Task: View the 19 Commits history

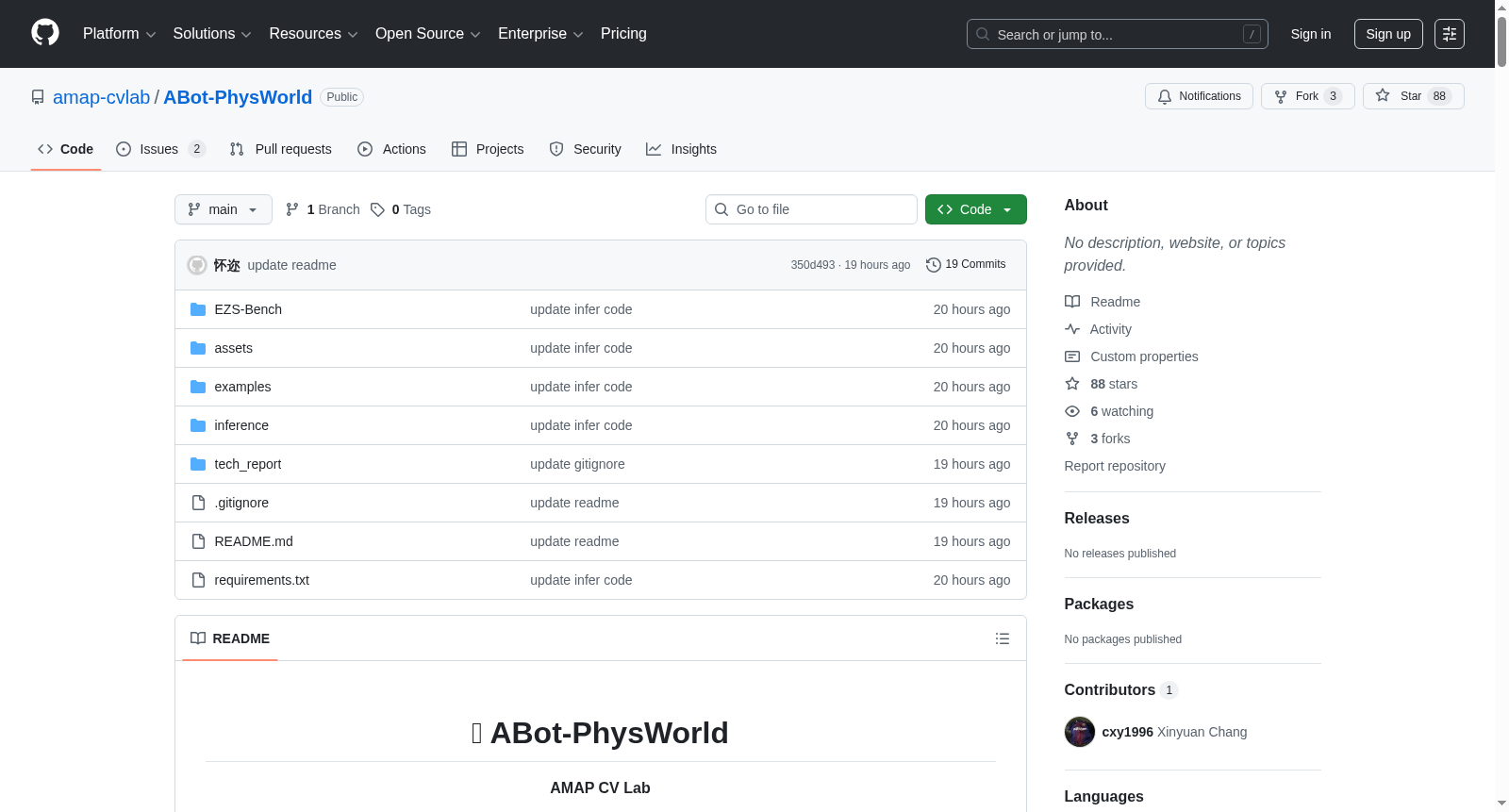Action: click(966, 265)
